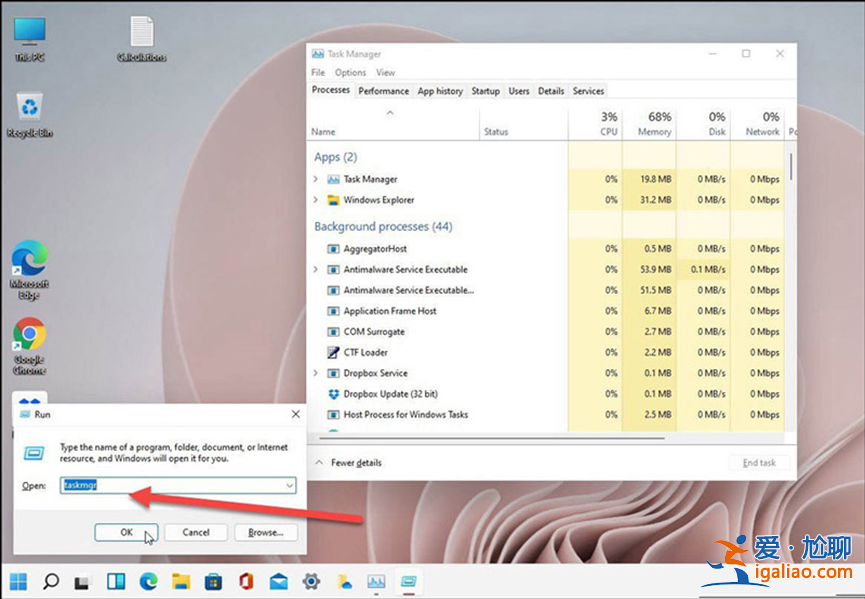Open the Run dialog's Open dropdown
865x599 pixels.
coord(288,485)
